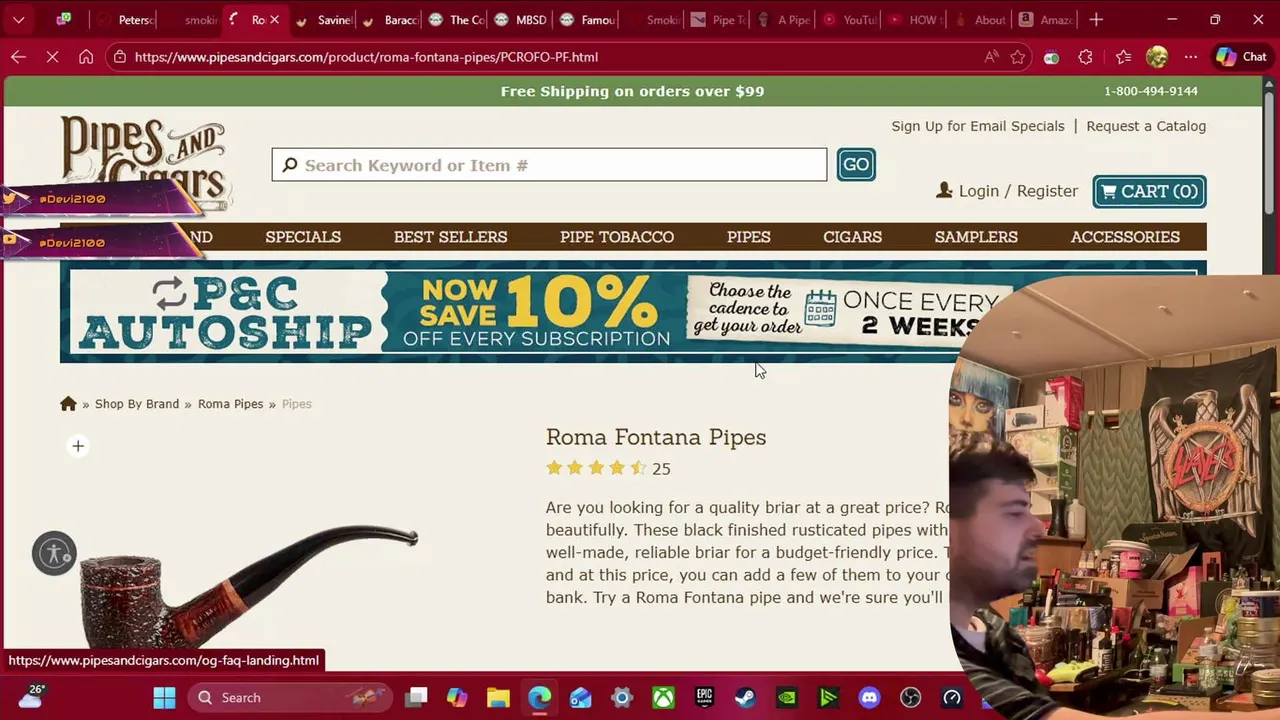The image size is (1280, 720).
Task: Click the GO search button
Action: [856, 165]
